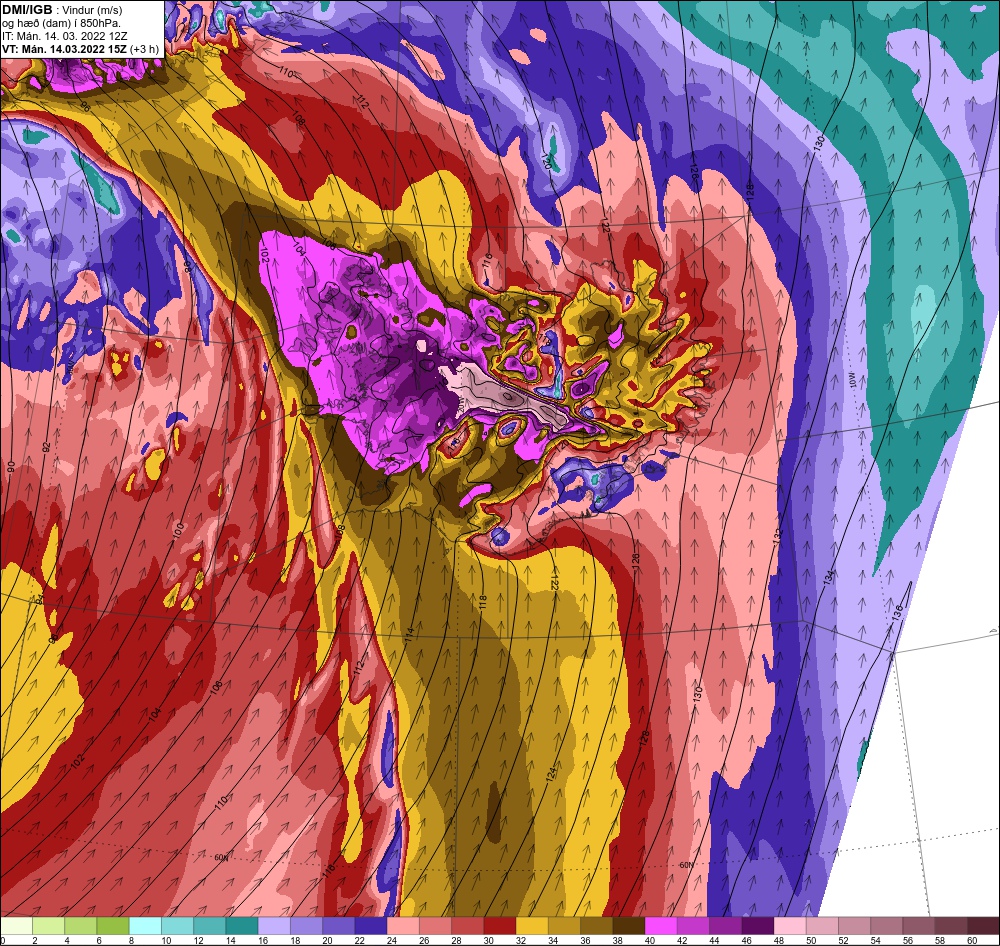The height and width of the screenshot is (946, 1000).
Task: Select the bright yellow 32–34 legend swatch
Action: 532,926
